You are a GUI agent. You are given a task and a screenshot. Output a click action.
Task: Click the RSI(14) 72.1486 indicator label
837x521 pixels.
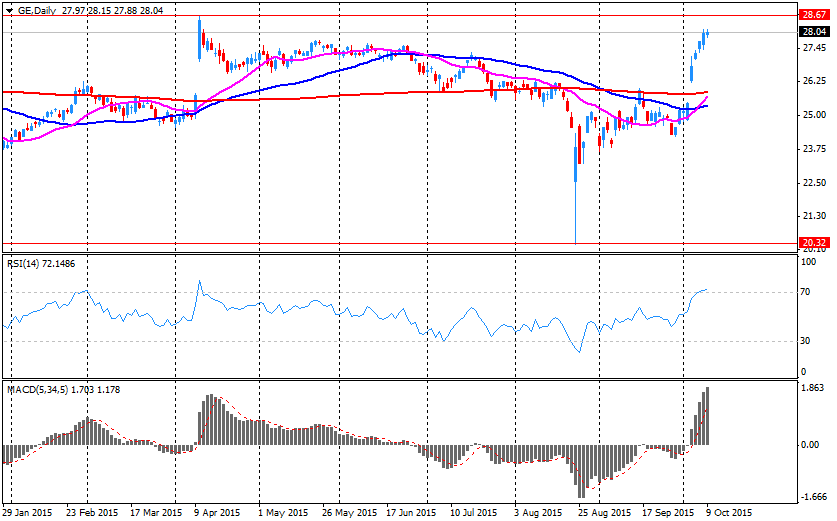click(41, 264)
